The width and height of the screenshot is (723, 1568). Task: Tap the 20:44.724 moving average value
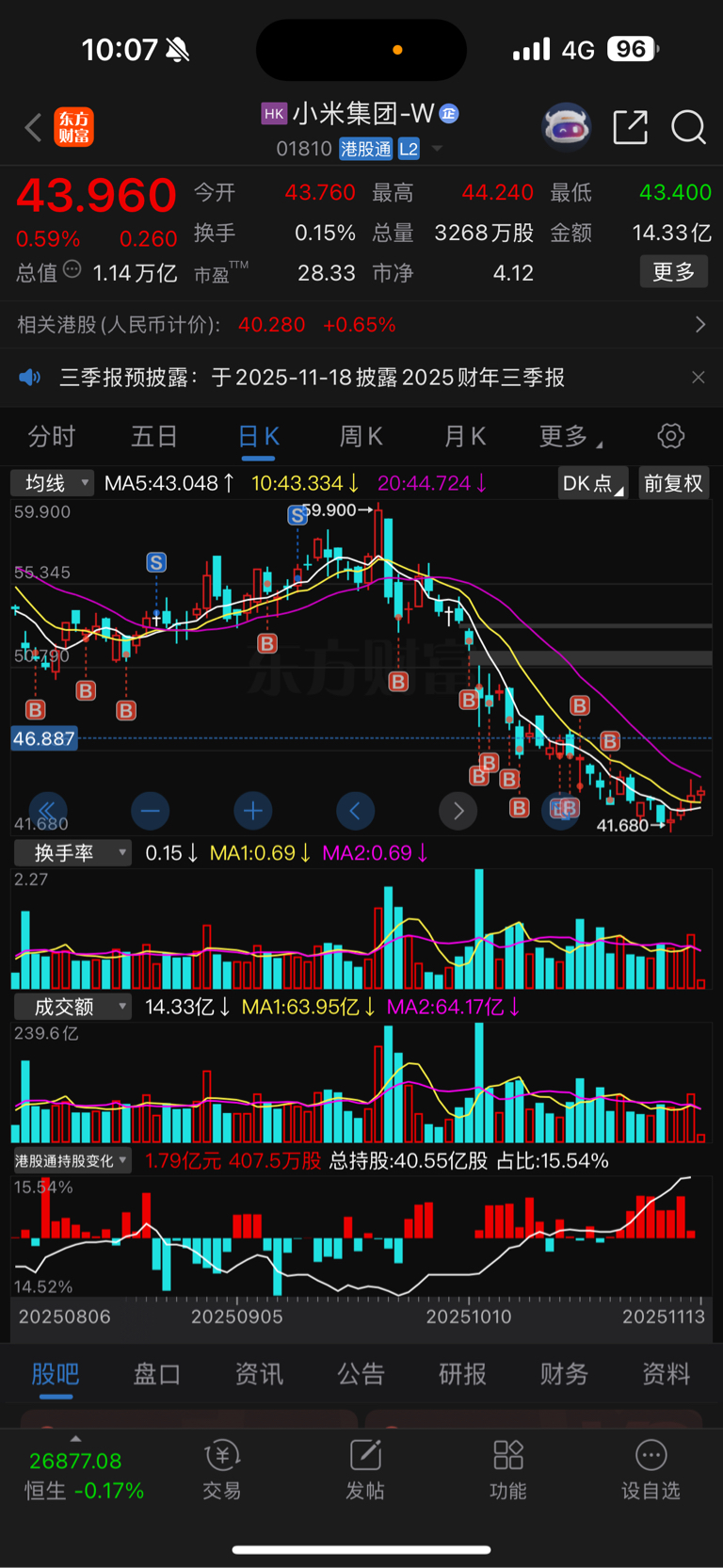[x=432, y=483]
